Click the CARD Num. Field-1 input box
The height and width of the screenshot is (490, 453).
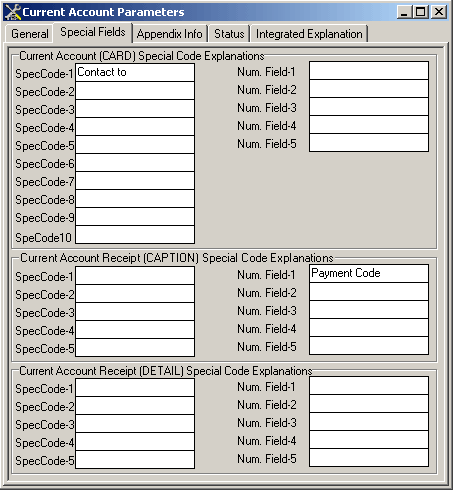[x=369, y=70]
